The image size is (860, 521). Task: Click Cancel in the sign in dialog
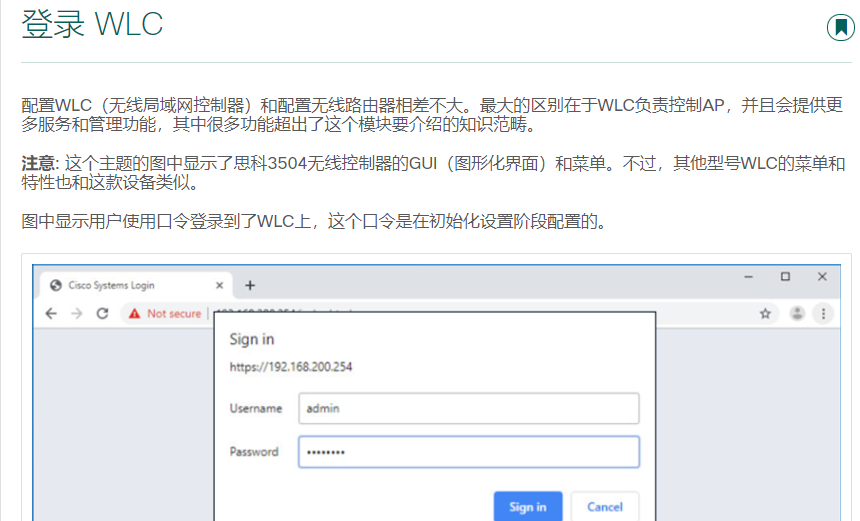coord(604,507)
